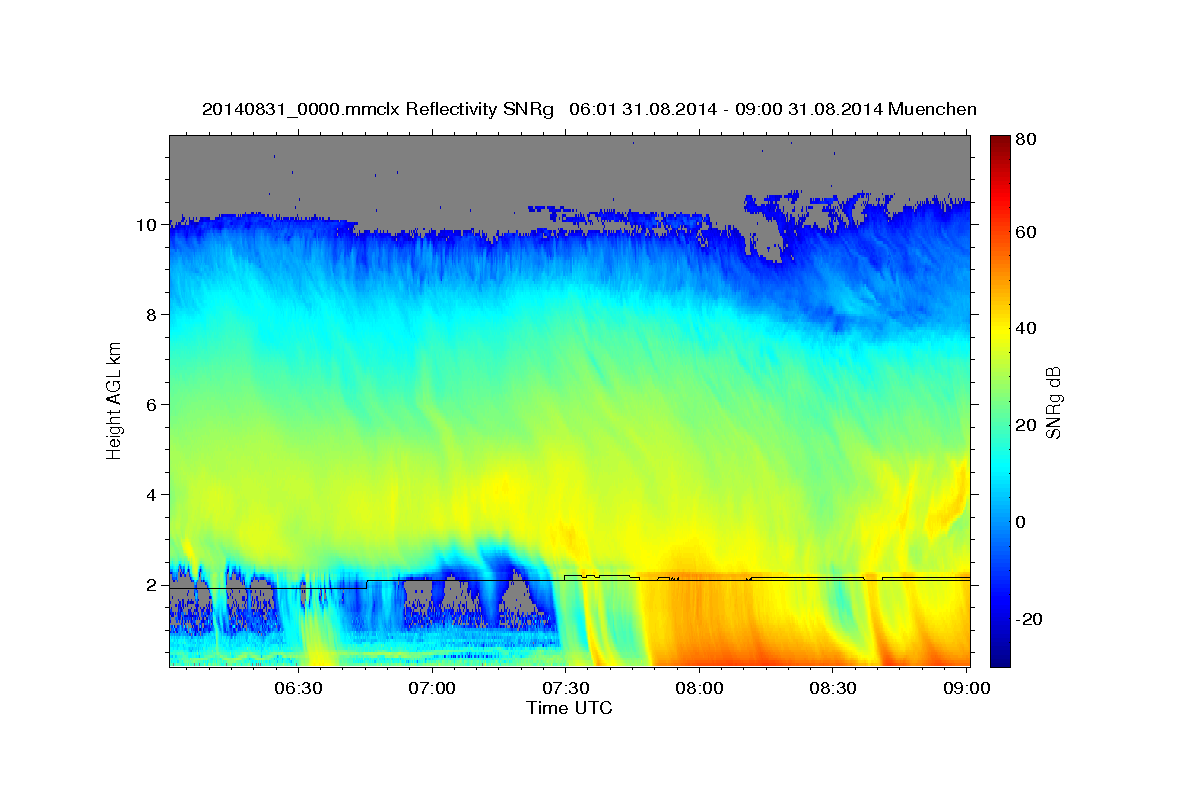
Task: Click the 06:30 time tick label
Action: (x=298, y=688)
